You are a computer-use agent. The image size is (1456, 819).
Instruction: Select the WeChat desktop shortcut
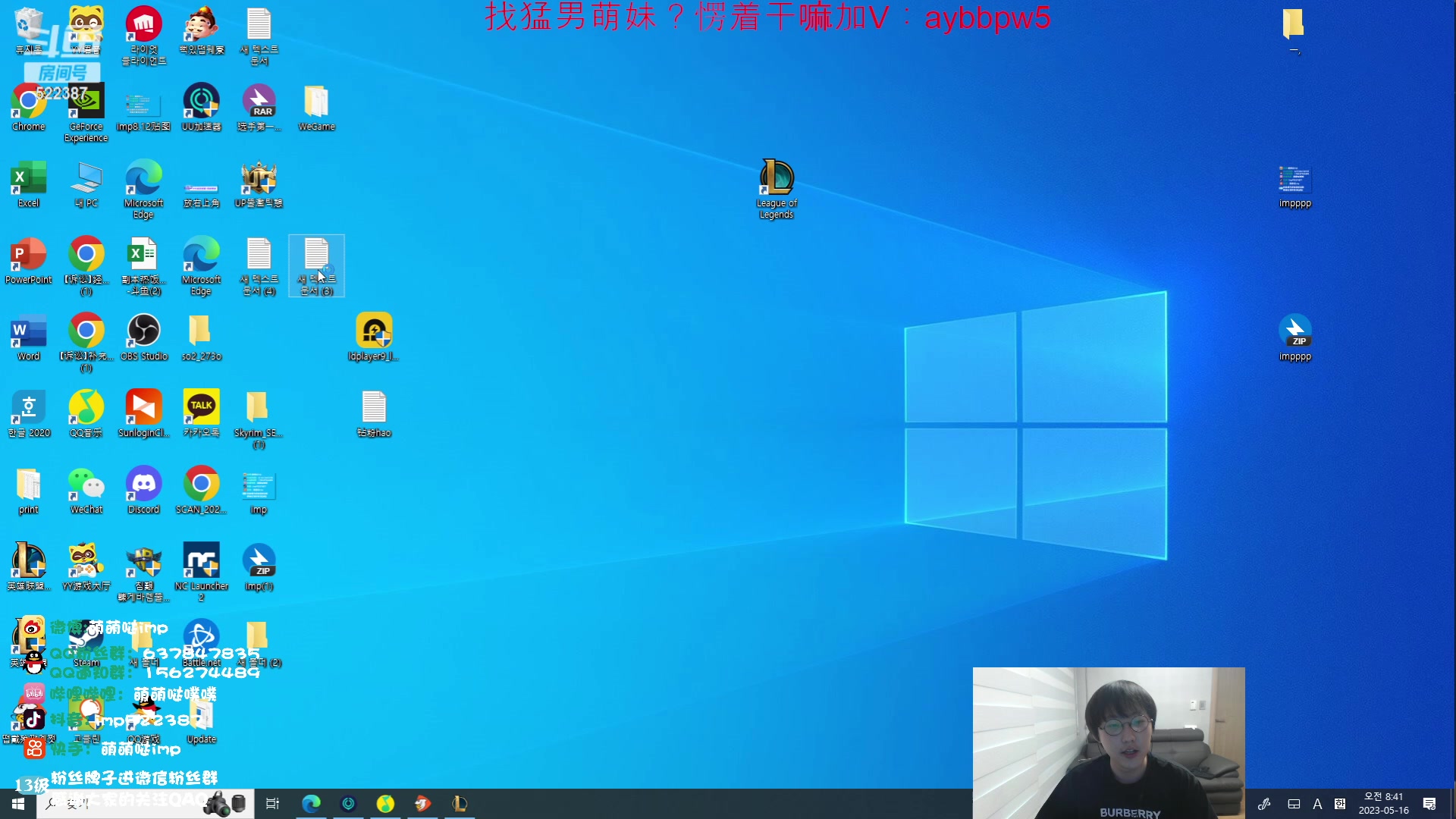pyautogui.click(x=86, y=485)
